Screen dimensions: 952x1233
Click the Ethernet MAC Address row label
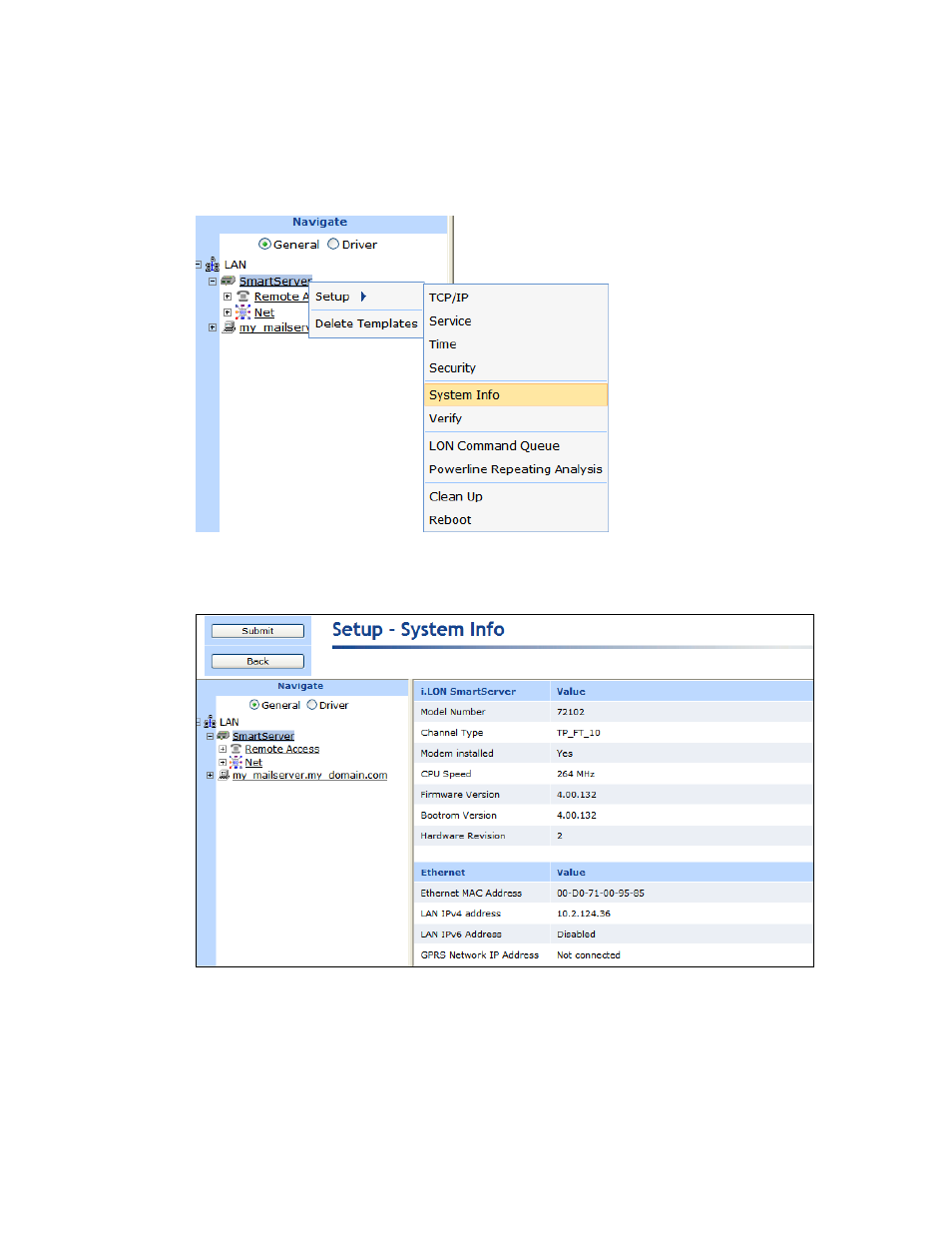coord(471,894)
